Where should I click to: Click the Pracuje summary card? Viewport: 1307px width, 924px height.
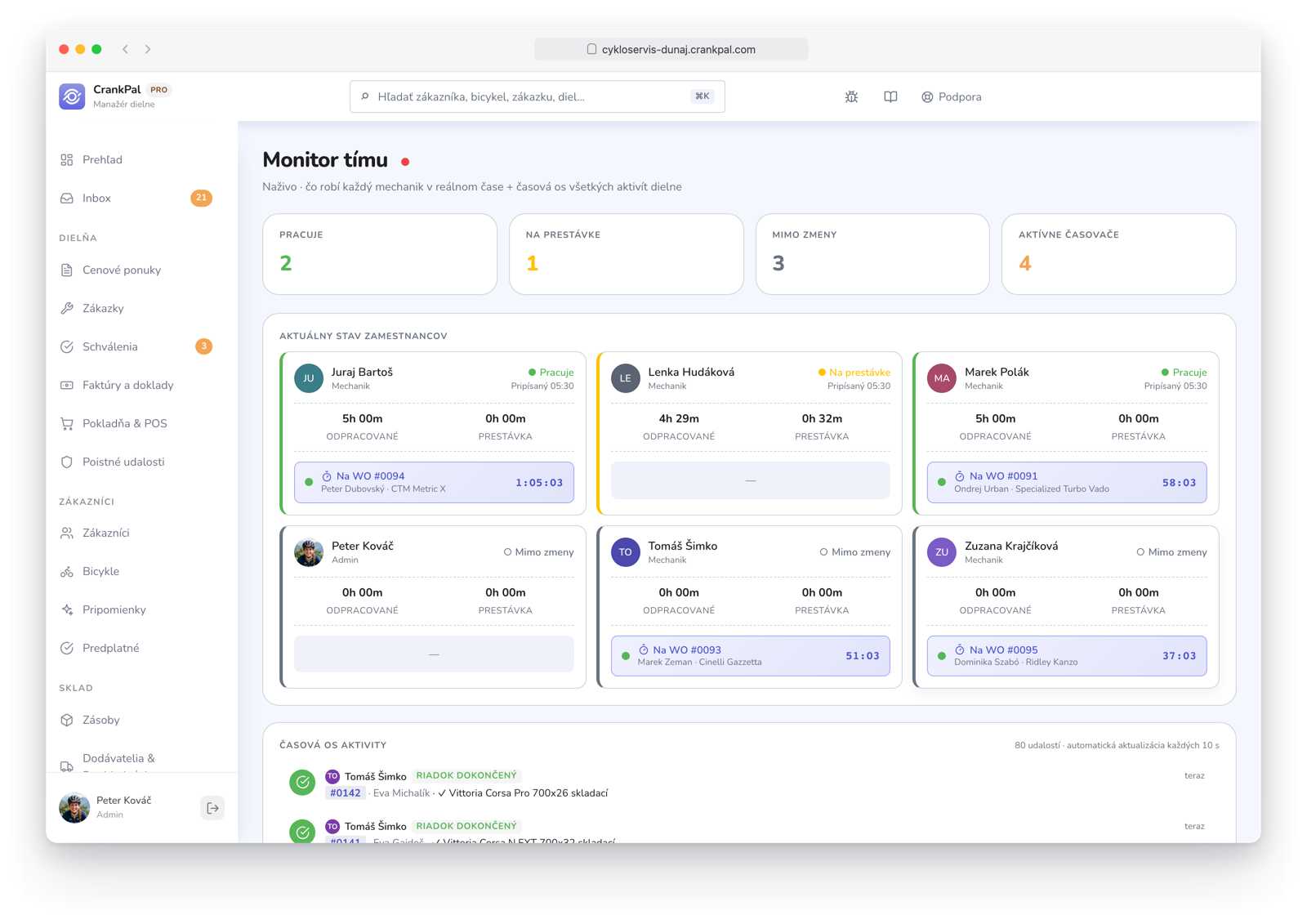(380, 254)
